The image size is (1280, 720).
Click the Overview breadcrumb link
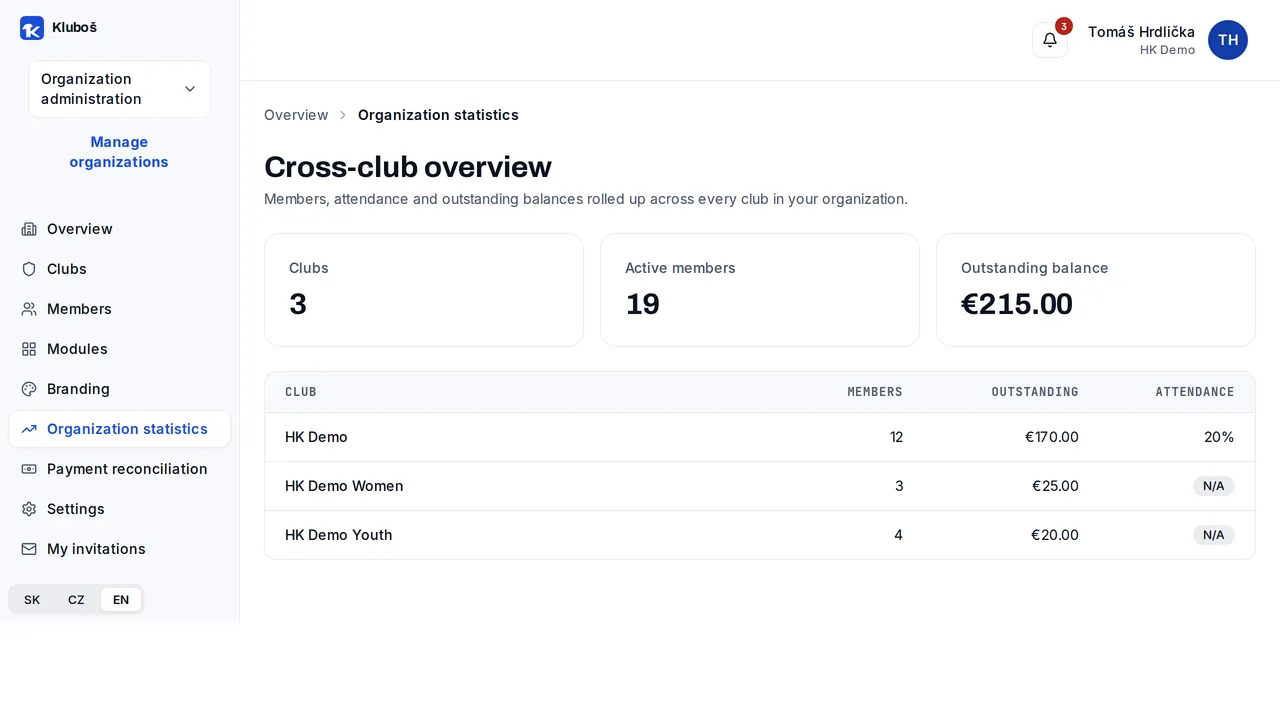[296, 115]
